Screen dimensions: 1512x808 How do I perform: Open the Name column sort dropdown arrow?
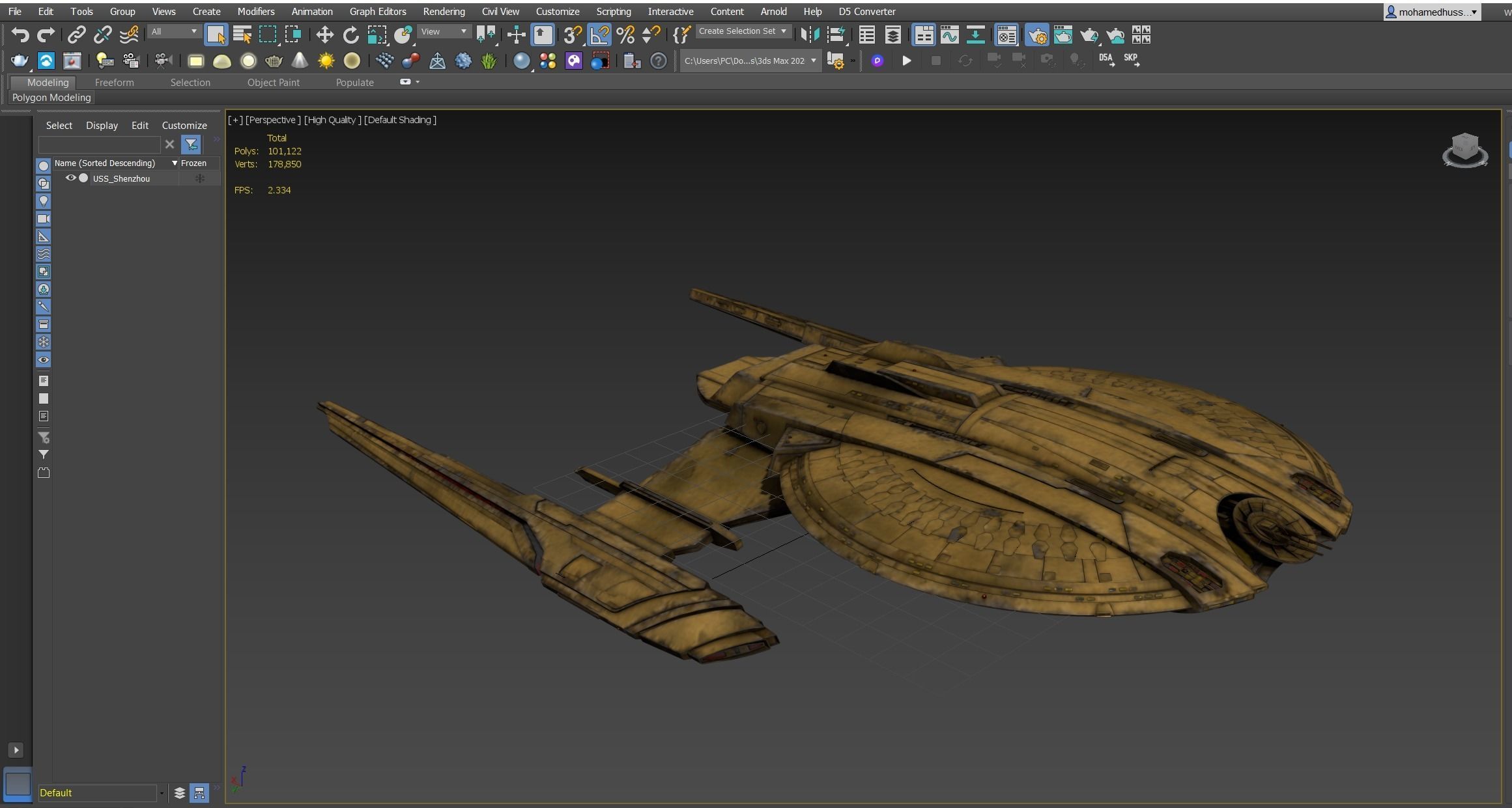tap(174, 163)
